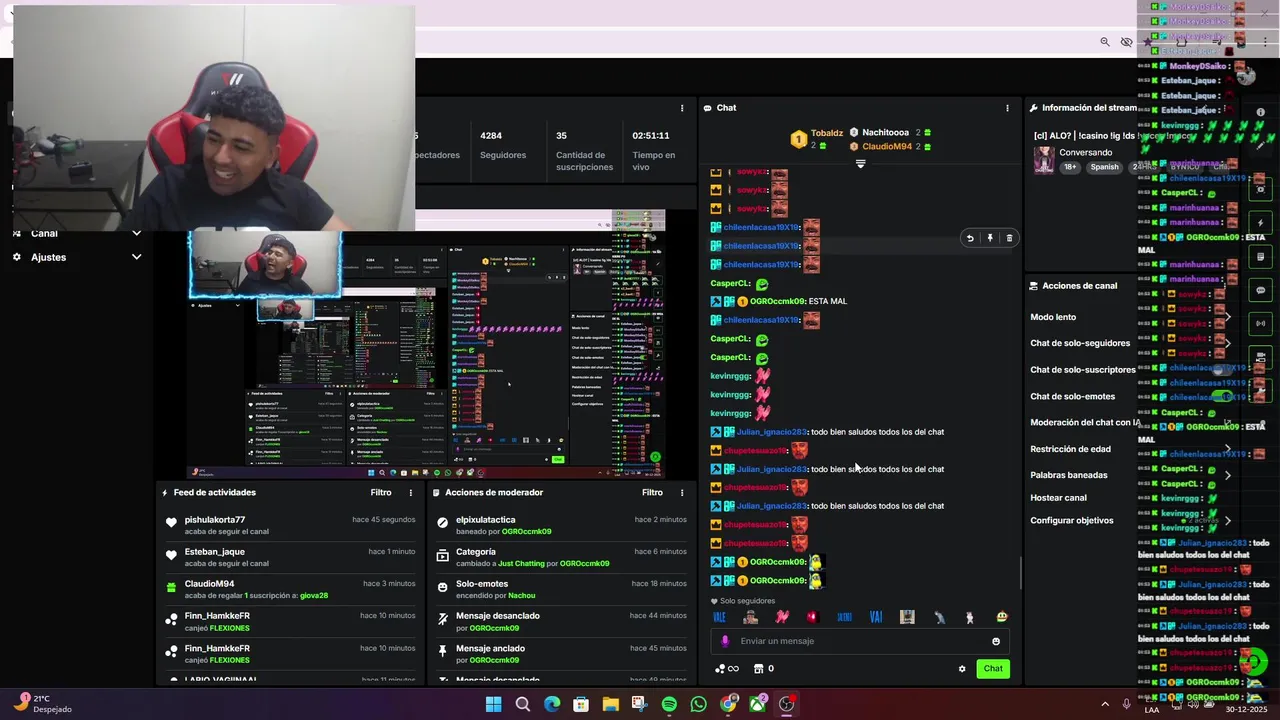The width and height of the screenshot is (1280, 720).
Task: Open Restricción de edad chevron
Action: pyautogui.click(x=1228, y=449)
